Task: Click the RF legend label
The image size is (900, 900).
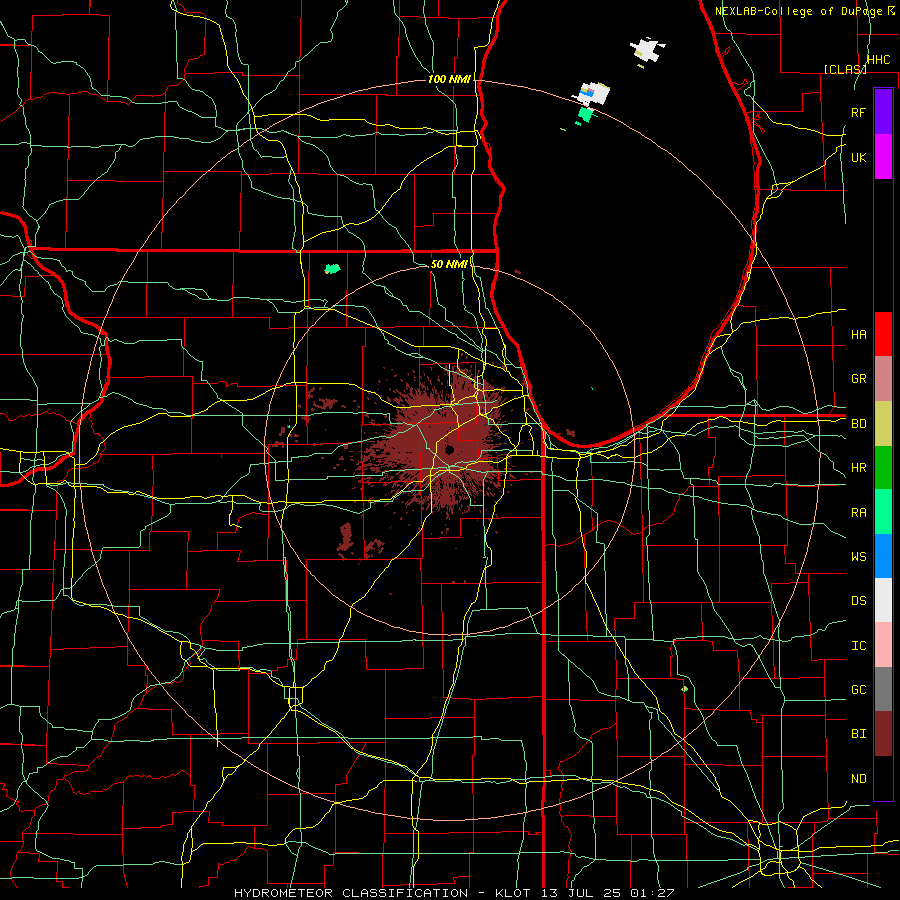Action: (x=858, y=112)
